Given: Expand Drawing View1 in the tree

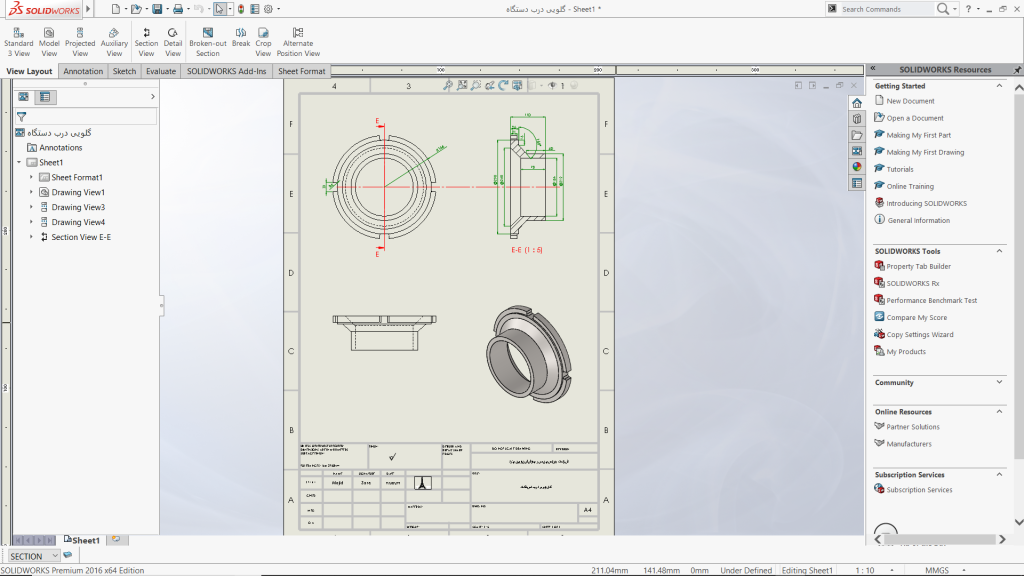Looking at the screenshot, I should click(x=31, y=192).
